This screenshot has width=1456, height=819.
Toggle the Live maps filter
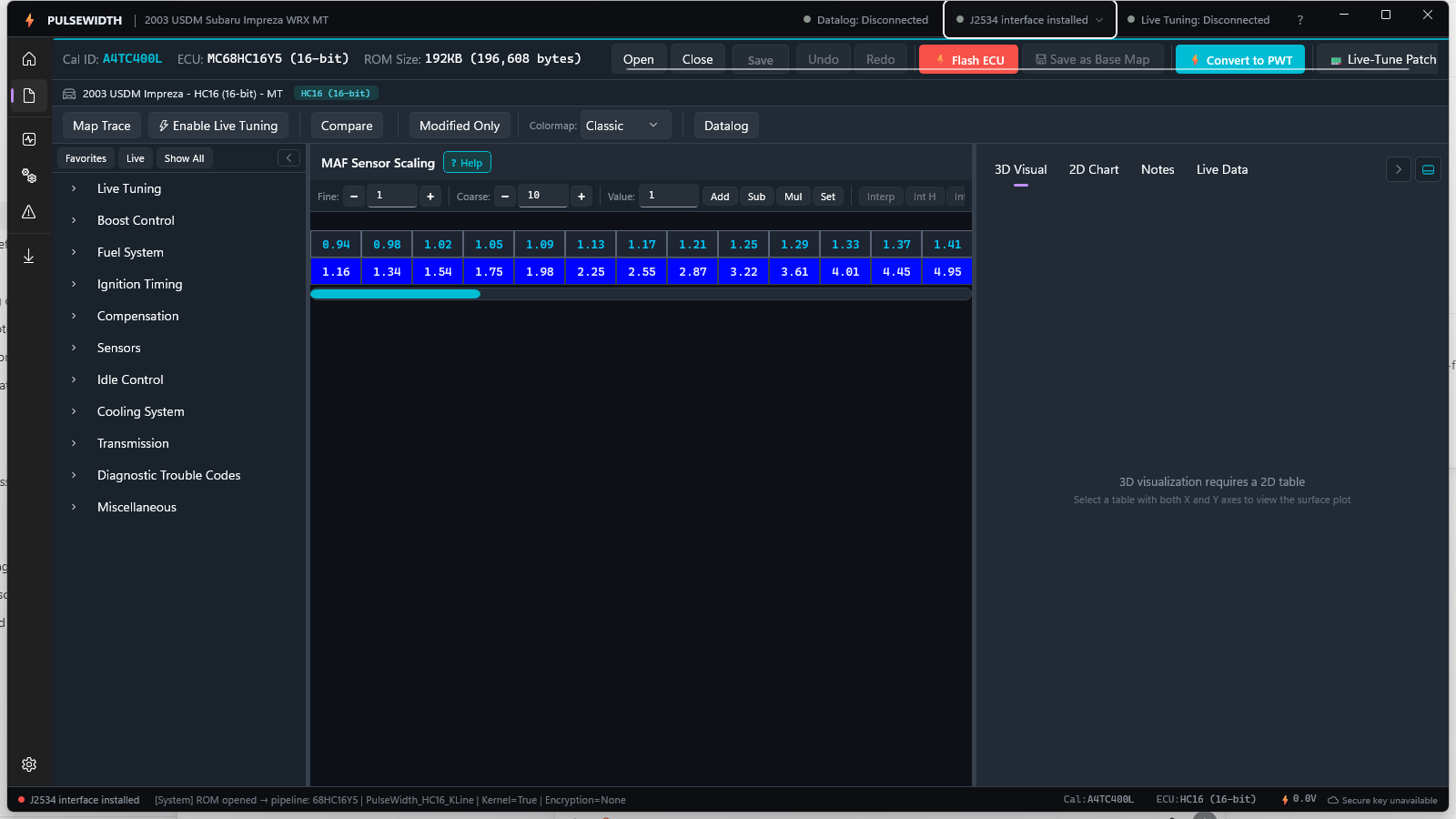(x=136, y=158)
